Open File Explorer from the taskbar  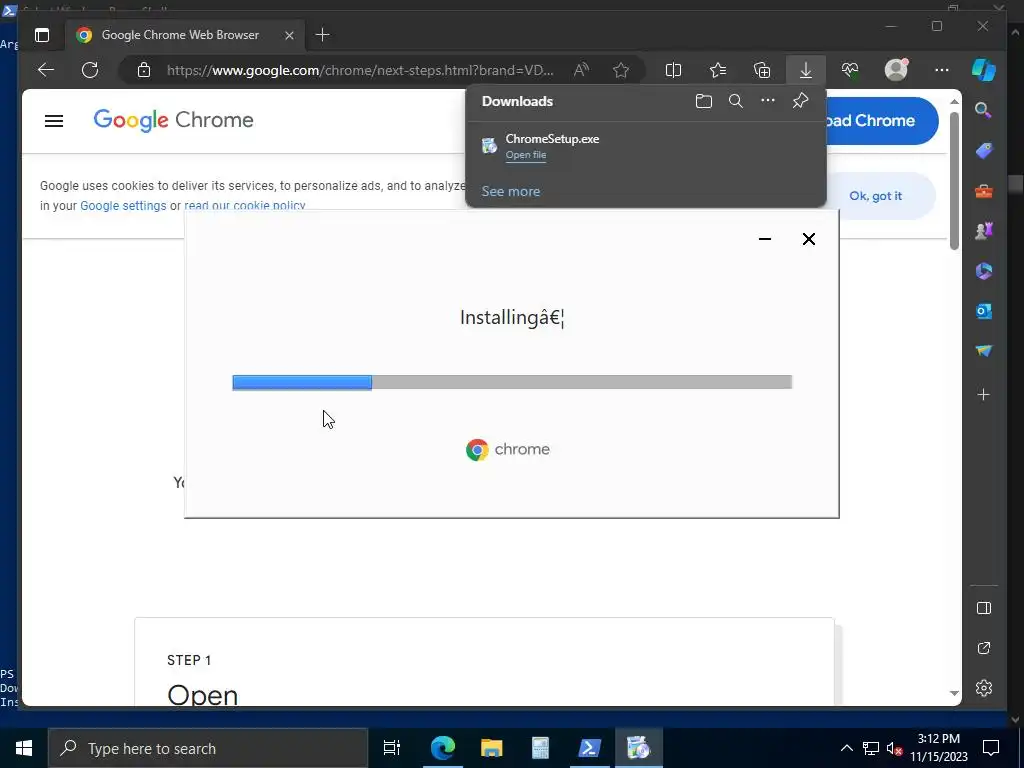coord(491,748)
